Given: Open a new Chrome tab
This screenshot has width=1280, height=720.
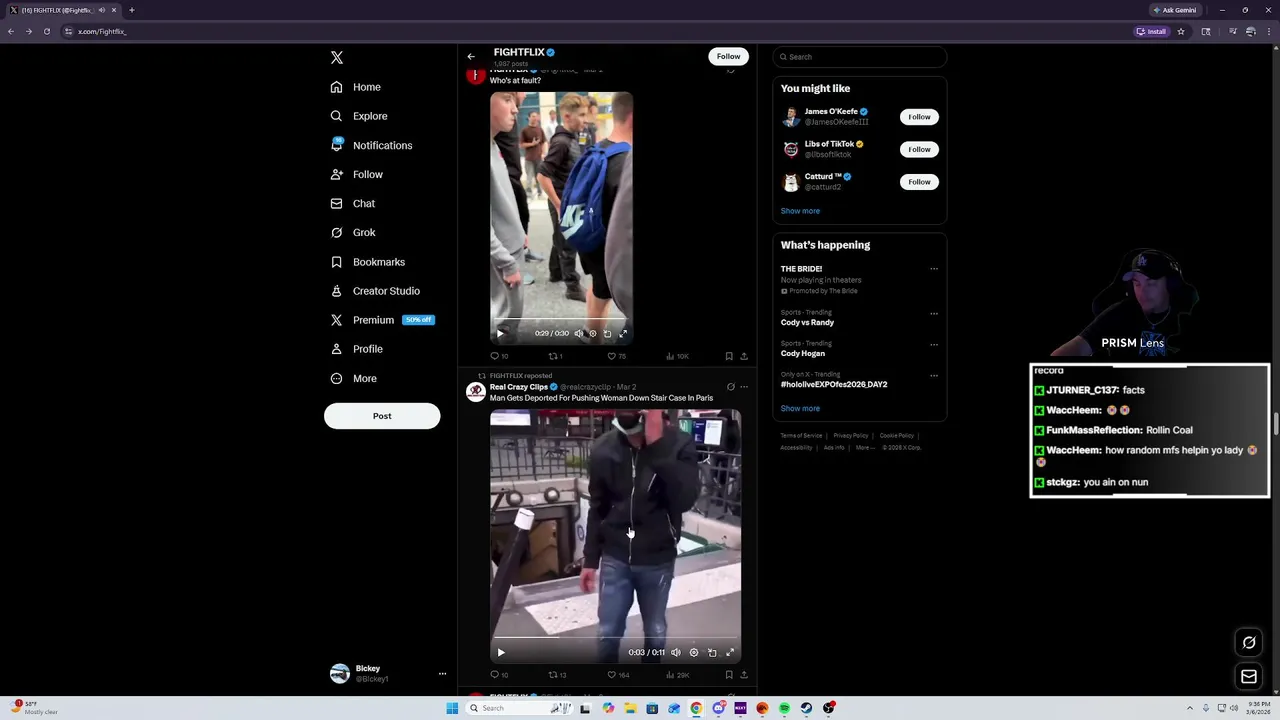Looking at the screenshot, I should pyautogui.click(x=131, y=10).
